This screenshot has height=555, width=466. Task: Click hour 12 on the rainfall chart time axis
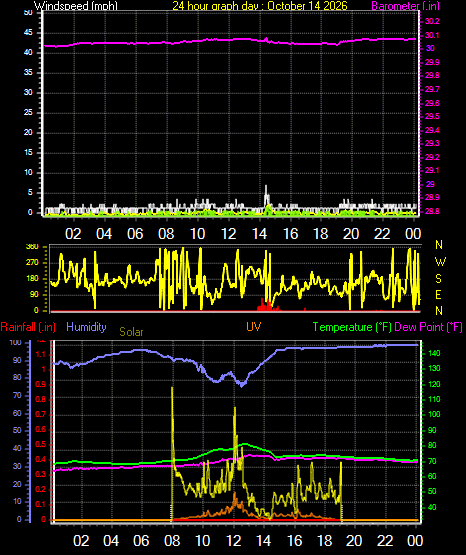point(233,541)
